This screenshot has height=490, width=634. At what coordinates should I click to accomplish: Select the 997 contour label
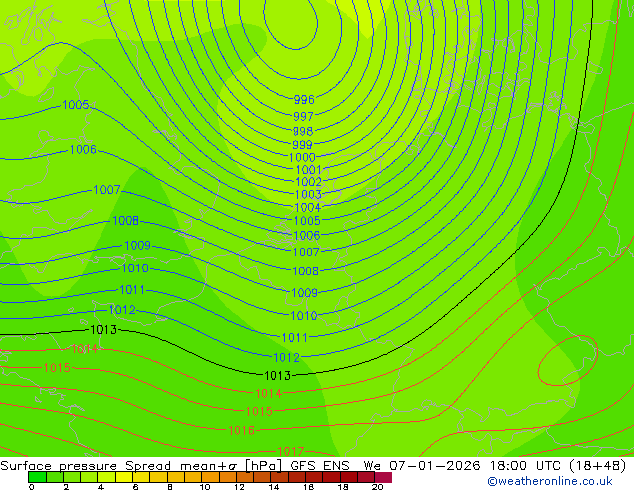[304, 116]
